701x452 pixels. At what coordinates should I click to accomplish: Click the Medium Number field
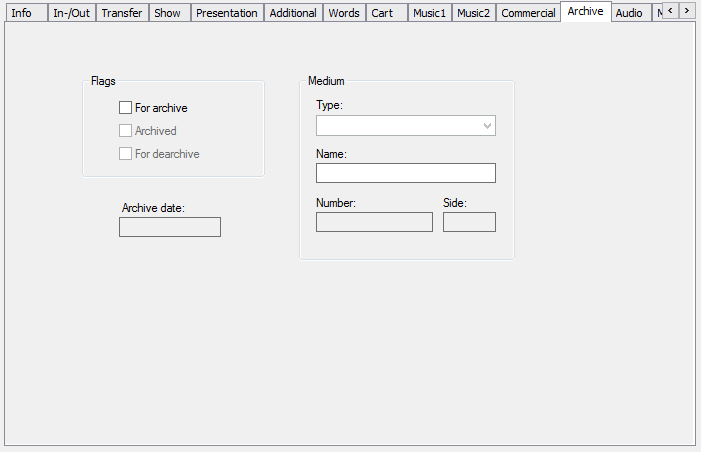coord(374,222)
